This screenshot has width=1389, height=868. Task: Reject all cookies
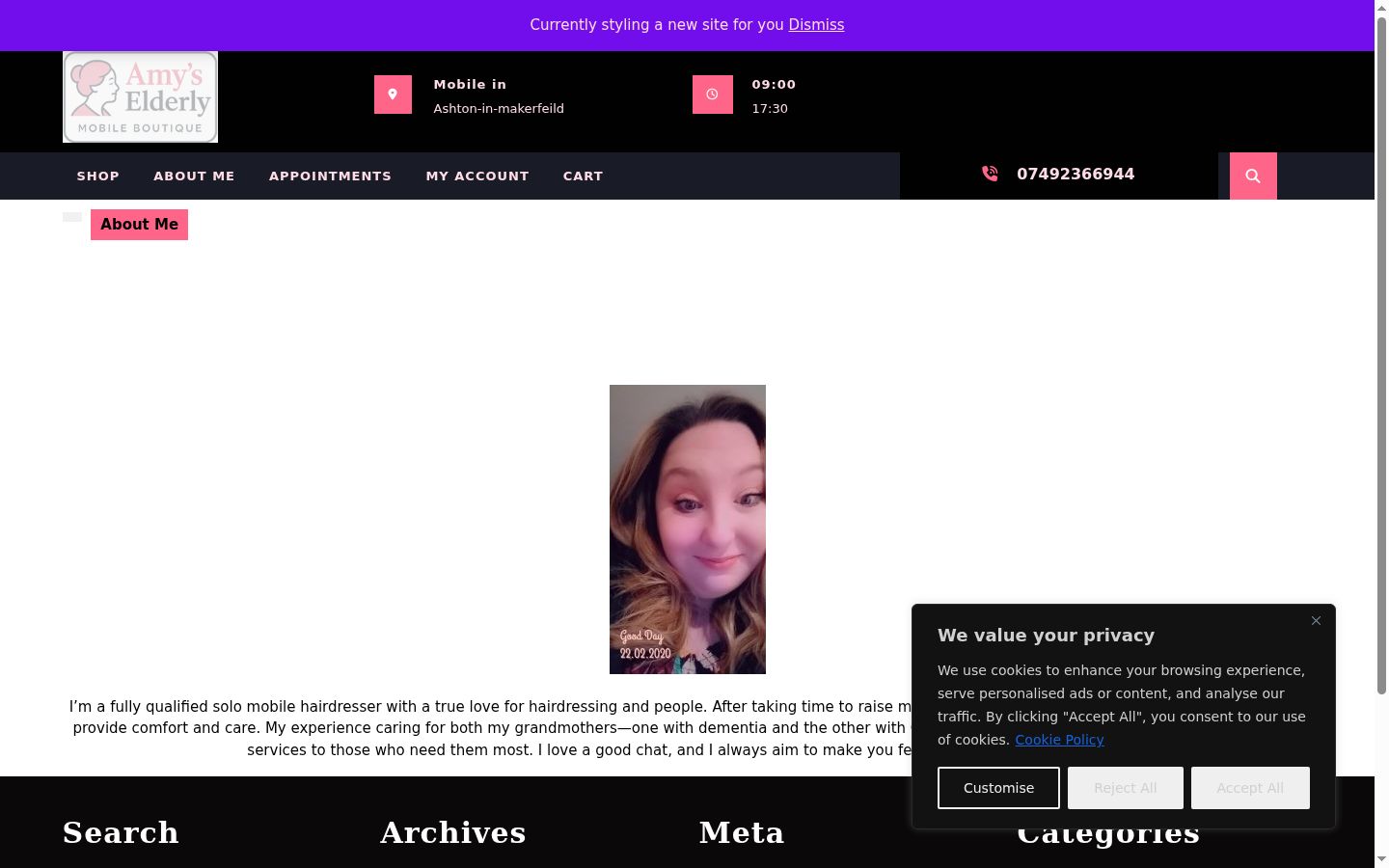pyautogui.click(x=1125, y=788)
